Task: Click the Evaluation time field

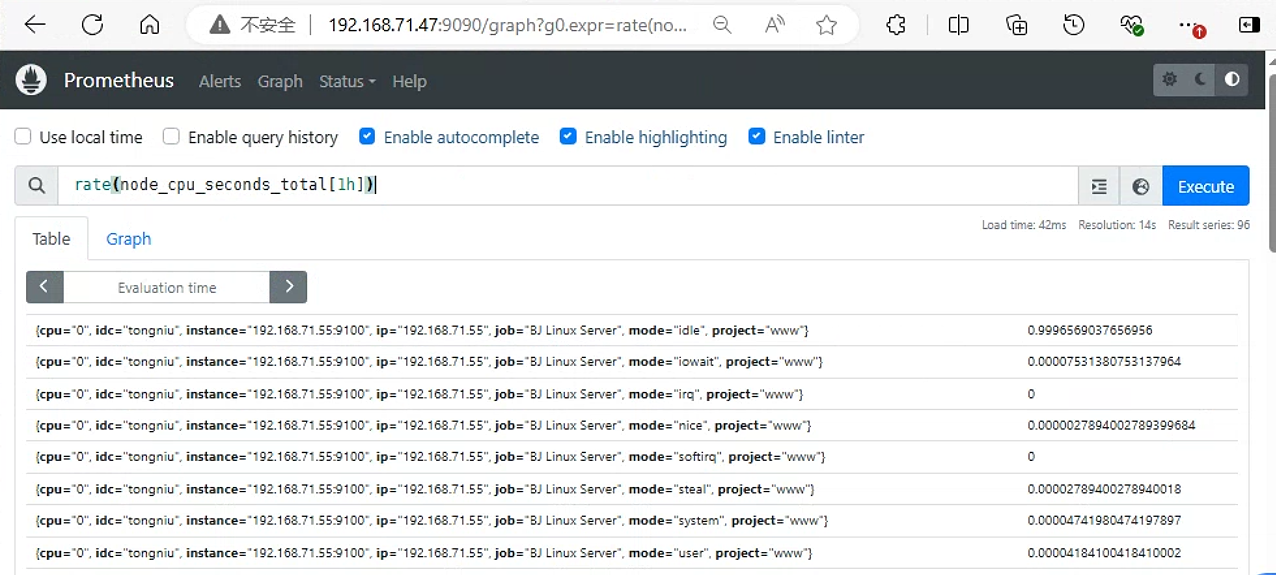Action: tap(167, 287)
